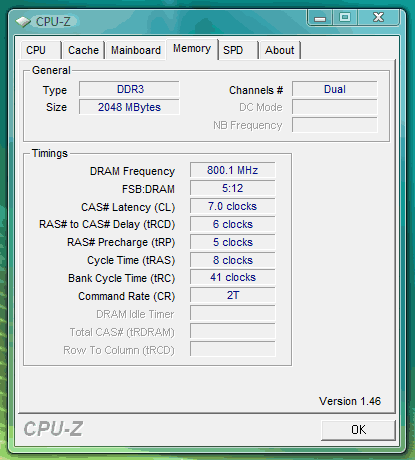Screen dimensions: 415x460
Task: Click the RAS# Precharge (tRP) label
Action: pyautogui.click(x=121, y=243)
